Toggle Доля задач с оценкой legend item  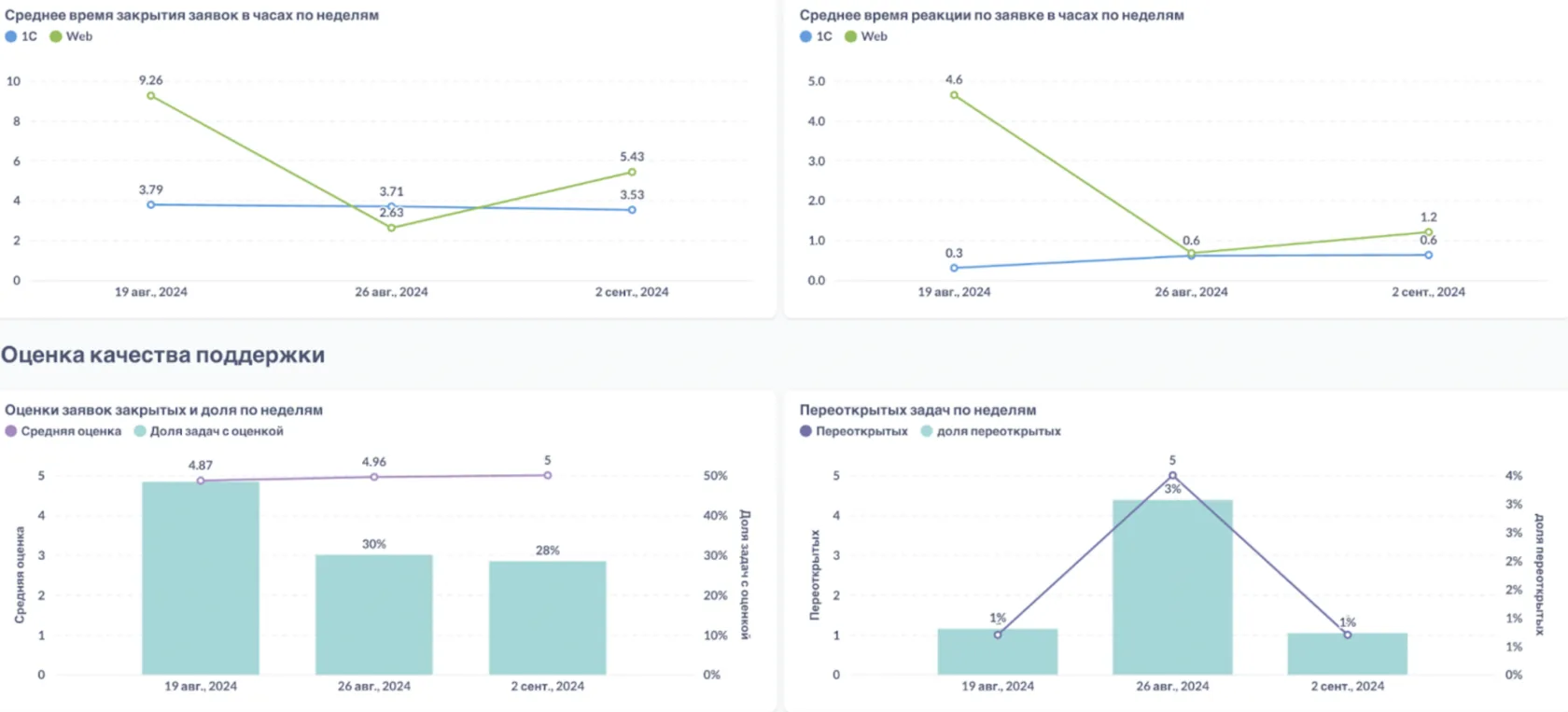[209, 431]
